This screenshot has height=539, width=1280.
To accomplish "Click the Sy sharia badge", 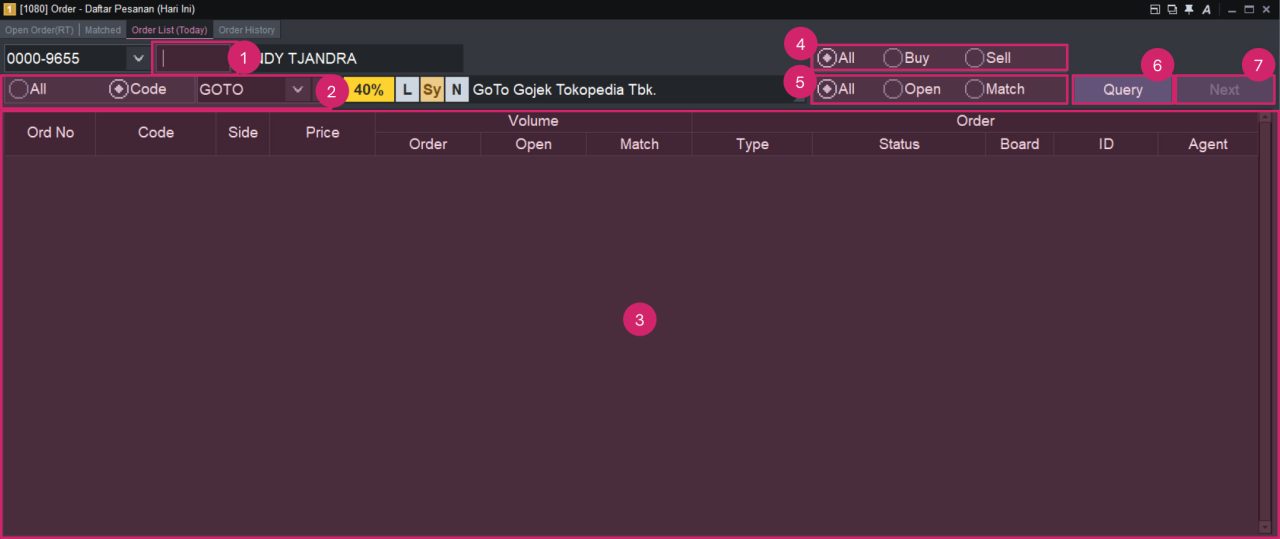I will pyautogui.click(x=431, y=89).
